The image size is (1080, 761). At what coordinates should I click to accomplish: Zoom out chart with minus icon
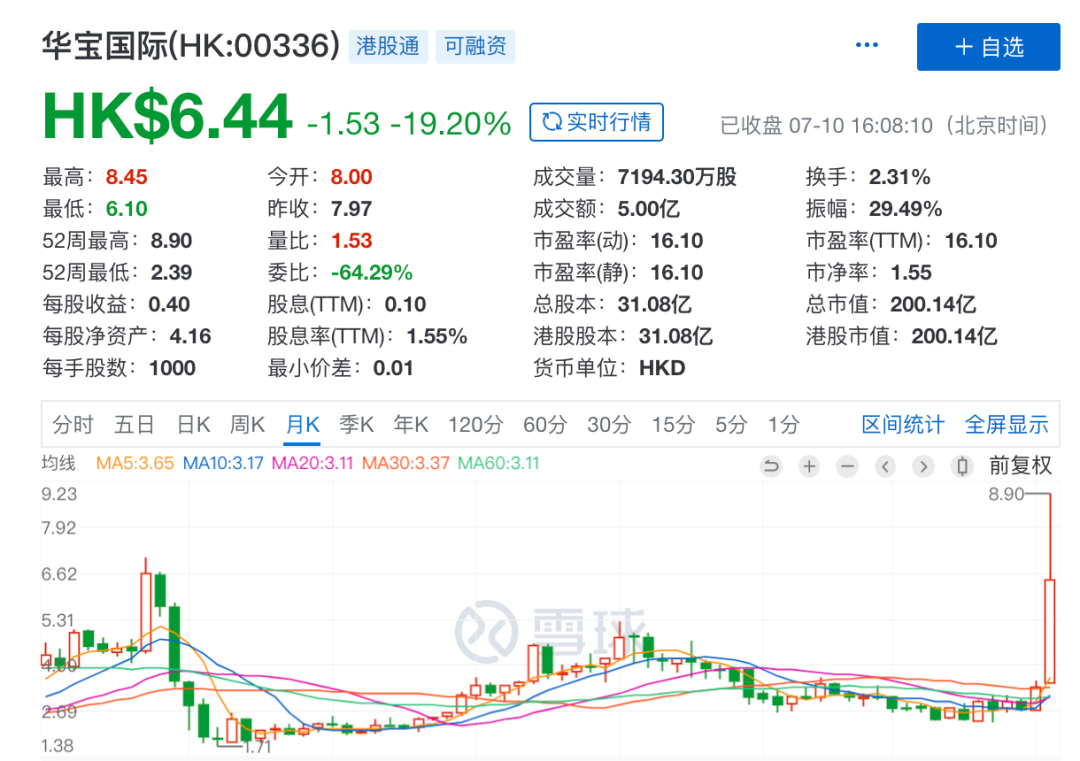pyautogui.click(x=847, y=466)
